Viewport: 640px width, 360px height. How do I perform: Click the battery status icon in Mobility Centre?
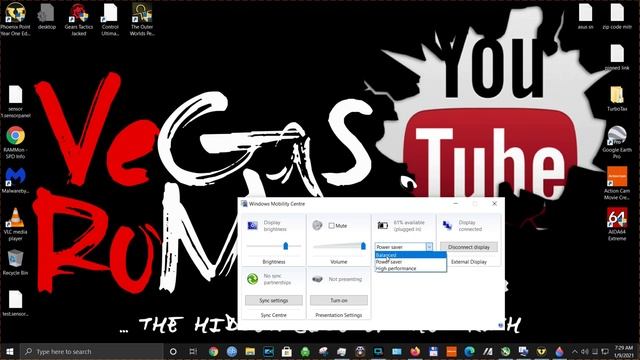point(382,225)
